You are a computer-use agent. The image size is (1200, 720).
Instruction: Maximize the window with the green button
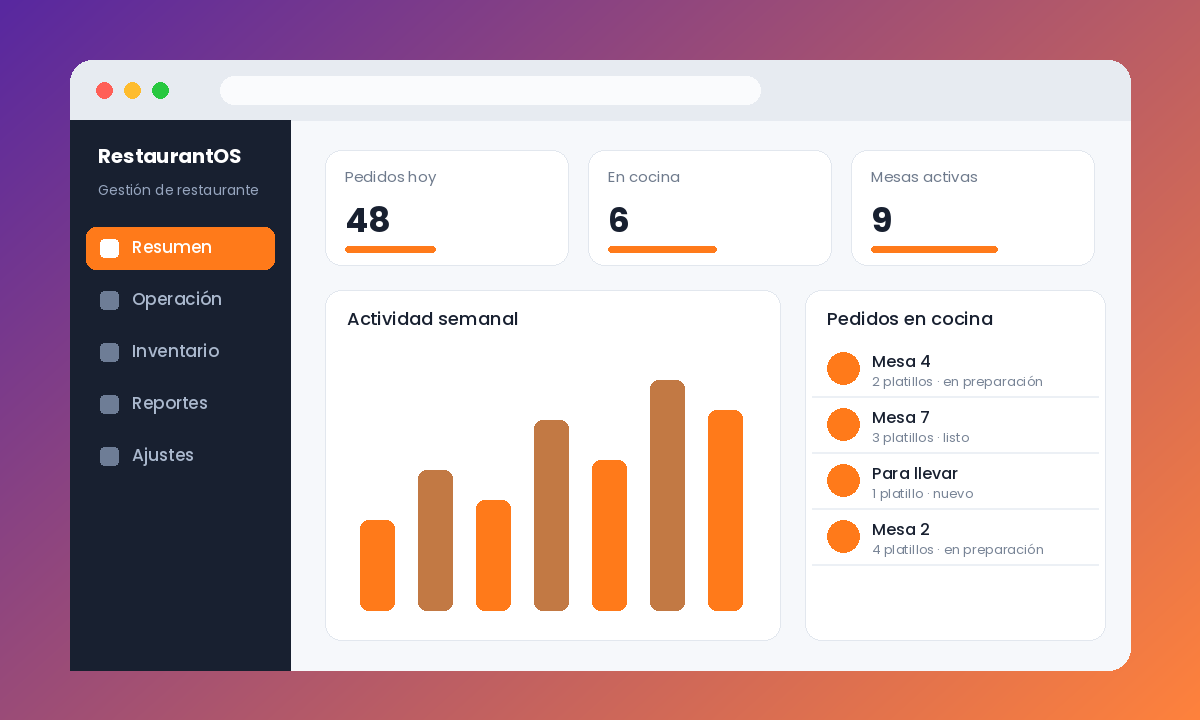pyautogui.click(x=160, y=91)
